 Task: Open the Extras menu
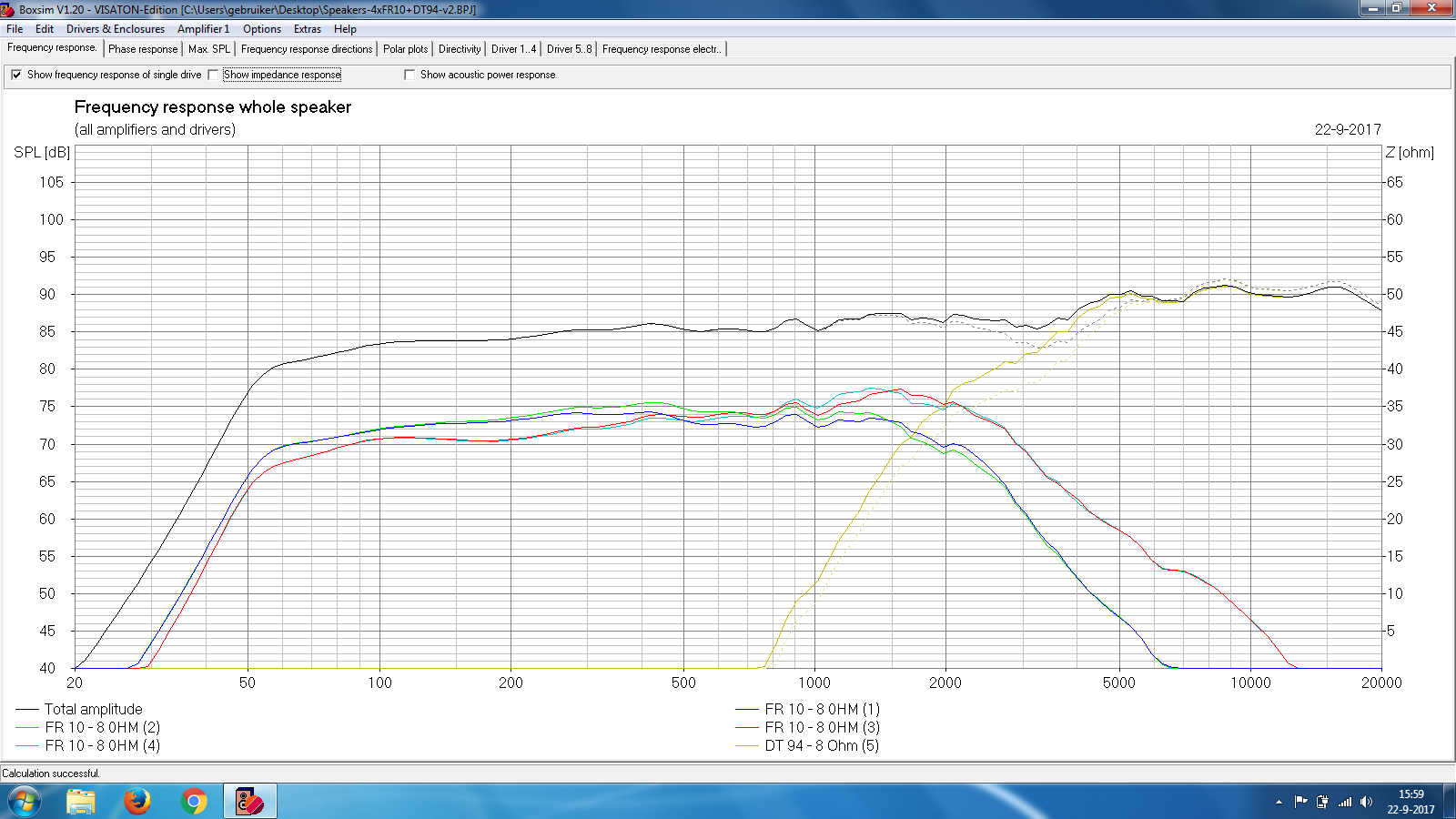click(x=307, y=29)
